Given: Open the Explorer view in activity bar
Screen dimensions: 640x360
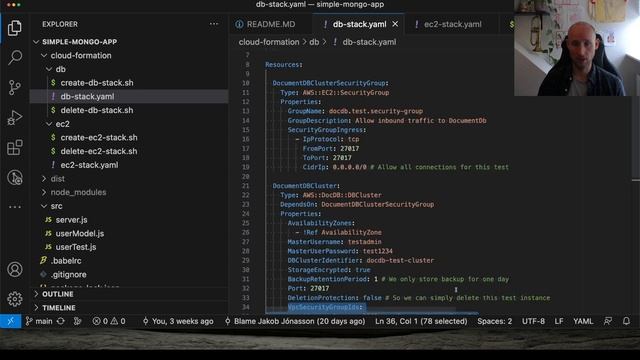Looking at the screenshot, I should tap(15, 28).
